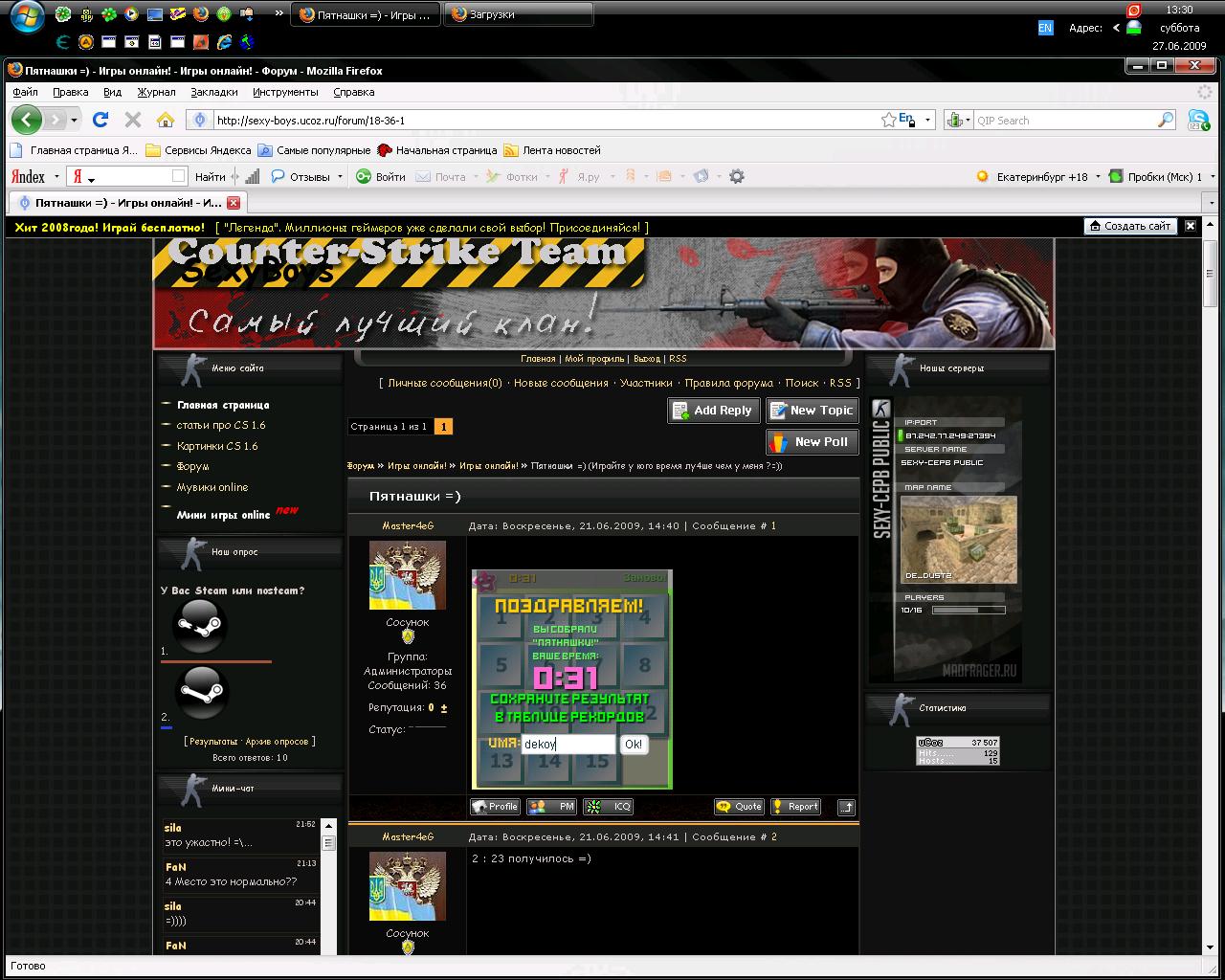Click the Add Reply button
This screenshot has height=980, width=1225.
[714, 411]
